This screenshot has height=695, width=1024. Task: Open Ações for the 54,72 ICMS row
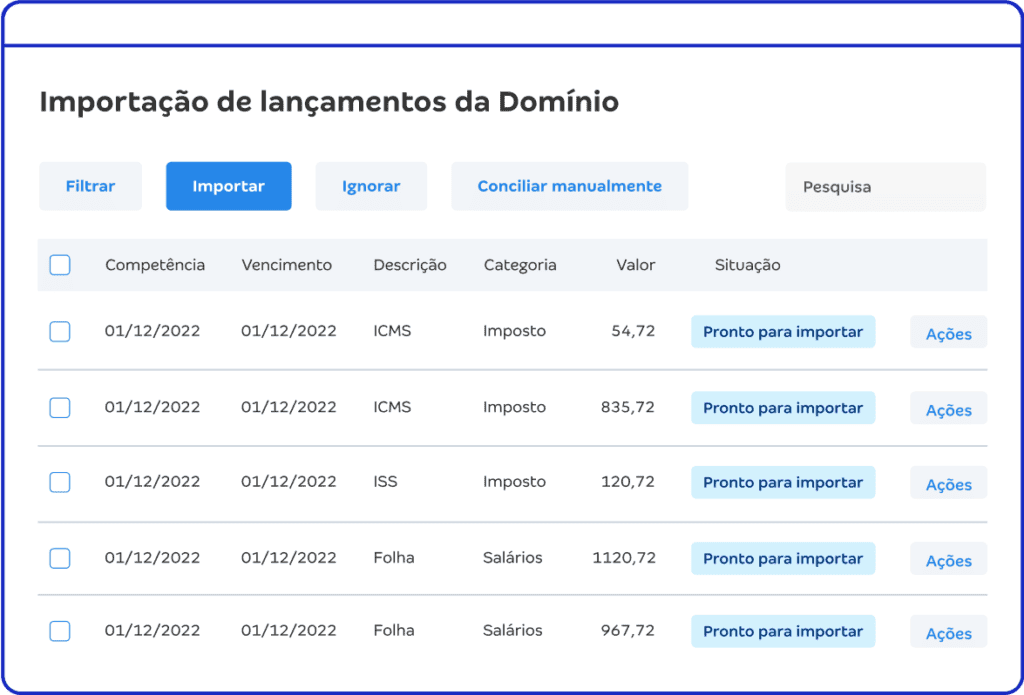click(x=948, y=332)
